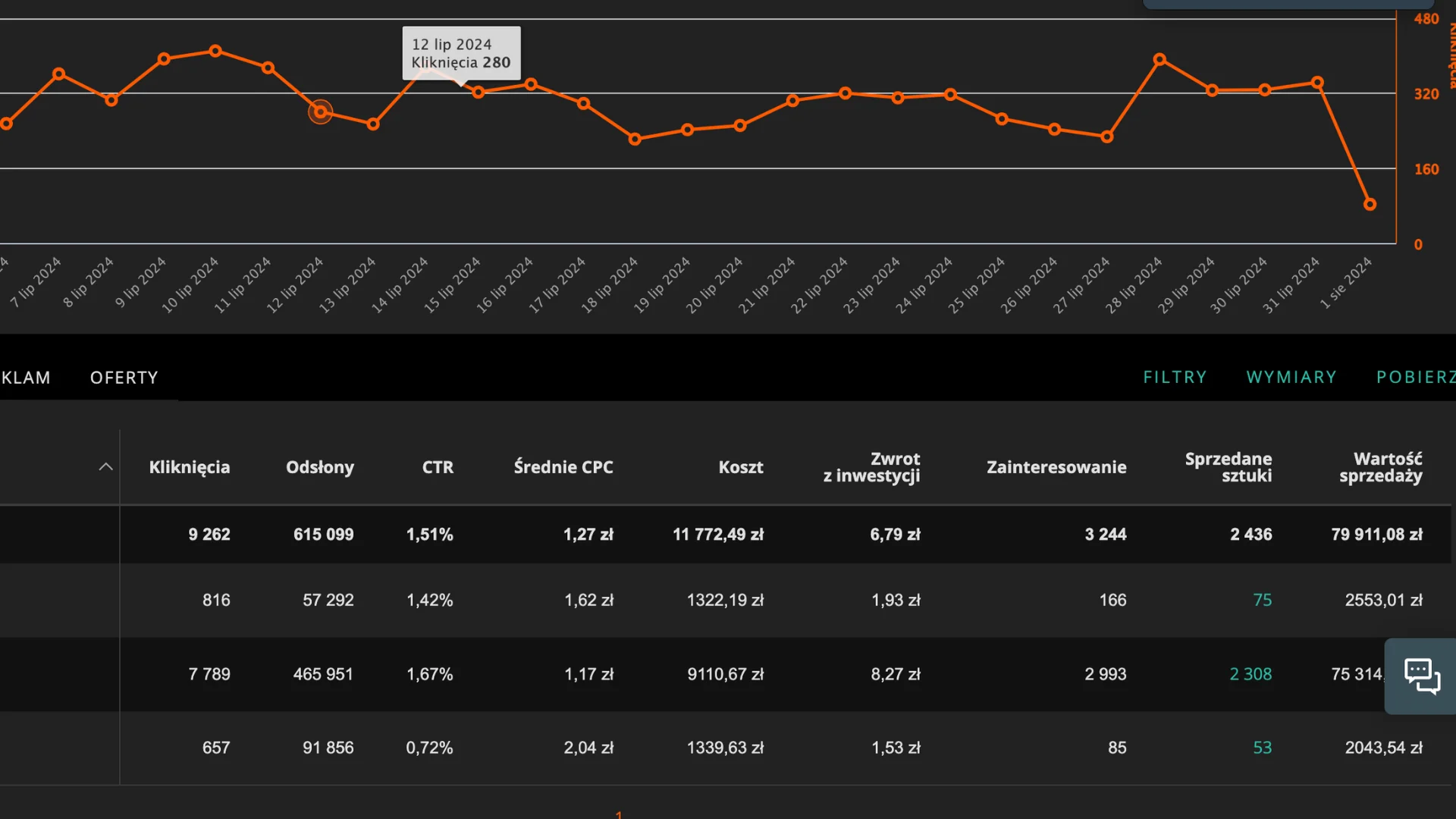Open the sold units link 2 308

click(1250, 674)
